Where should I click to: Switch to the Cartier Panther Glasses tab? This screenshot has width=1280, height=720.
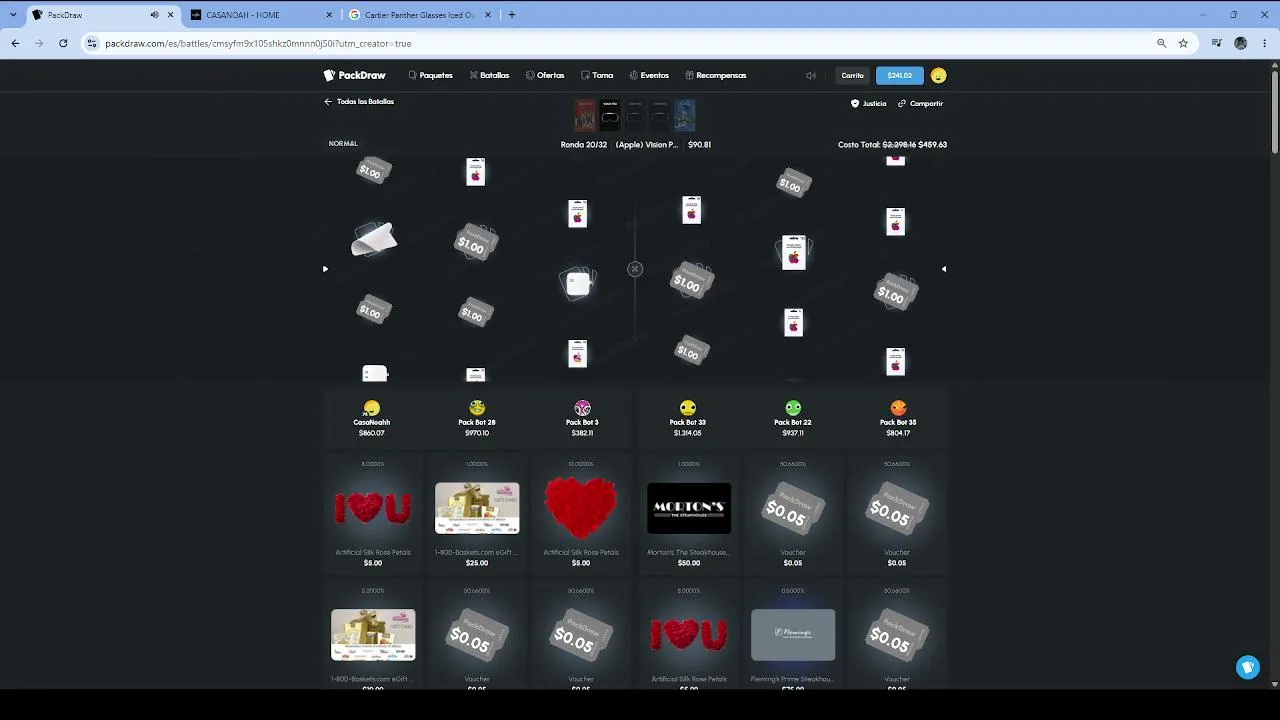pyautogui.click(x=420, y=15)
